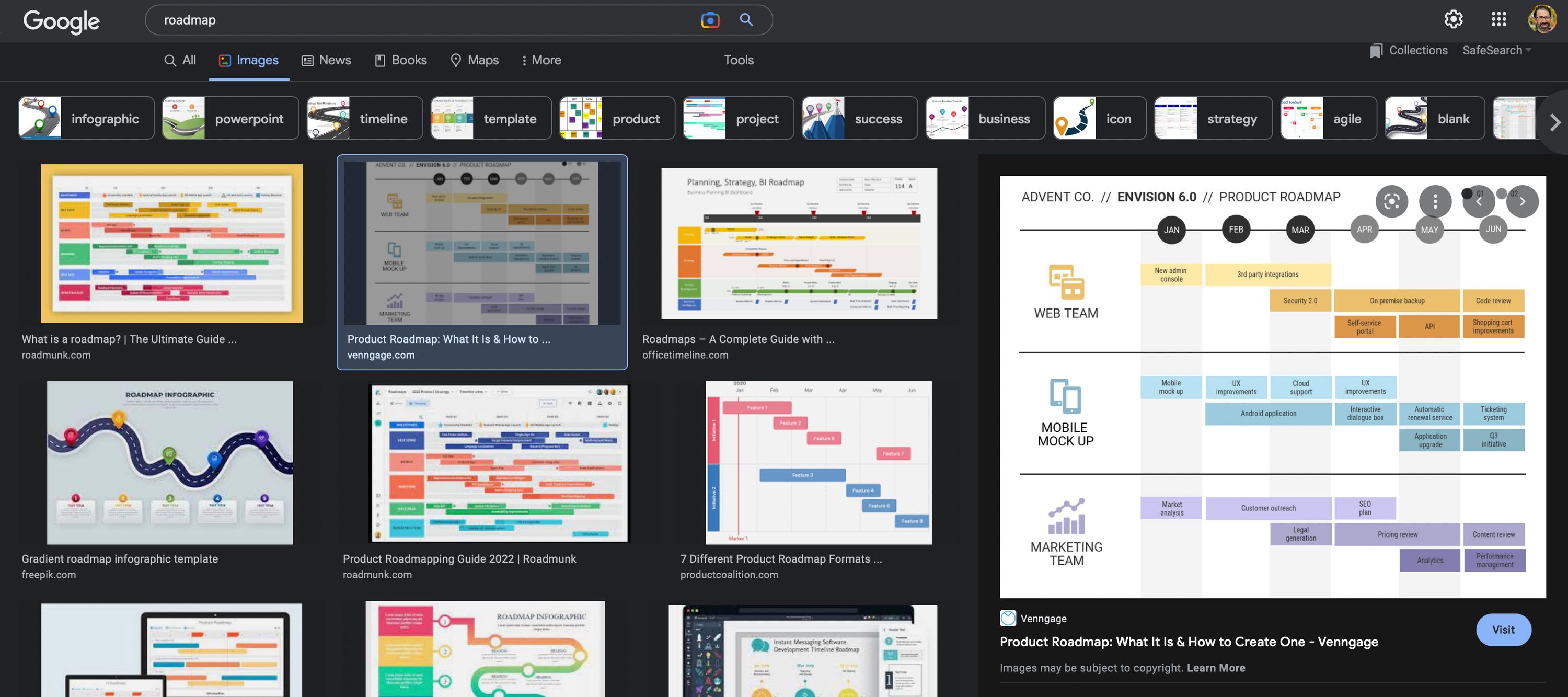
Task: Open the Gradient roadmap infographic thumbnail
Action: [170, 463]
